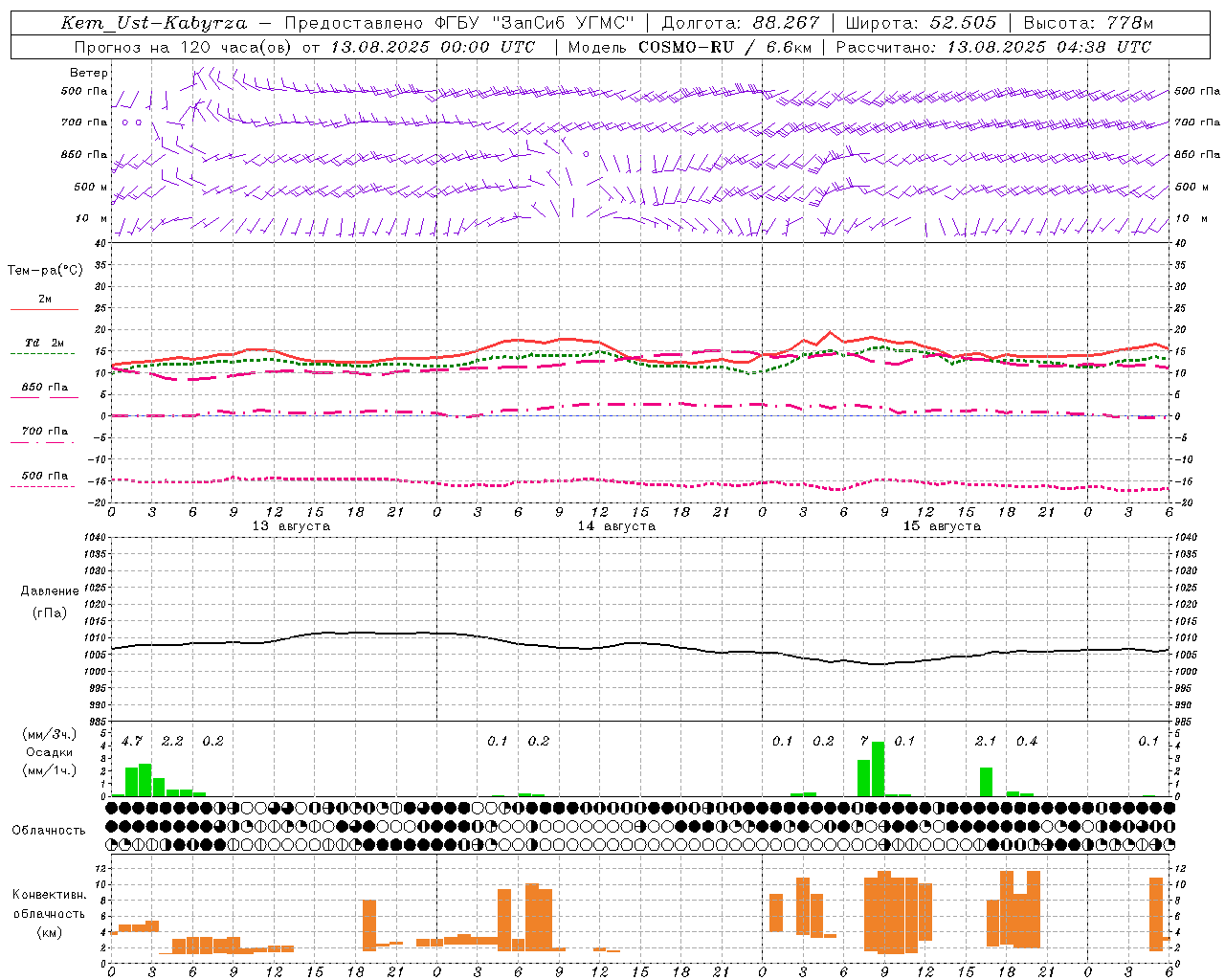Viewport: 1225px width, 980px height.
Task: Click the 2.1 precipitation total value
Action: tap(986, 741)
